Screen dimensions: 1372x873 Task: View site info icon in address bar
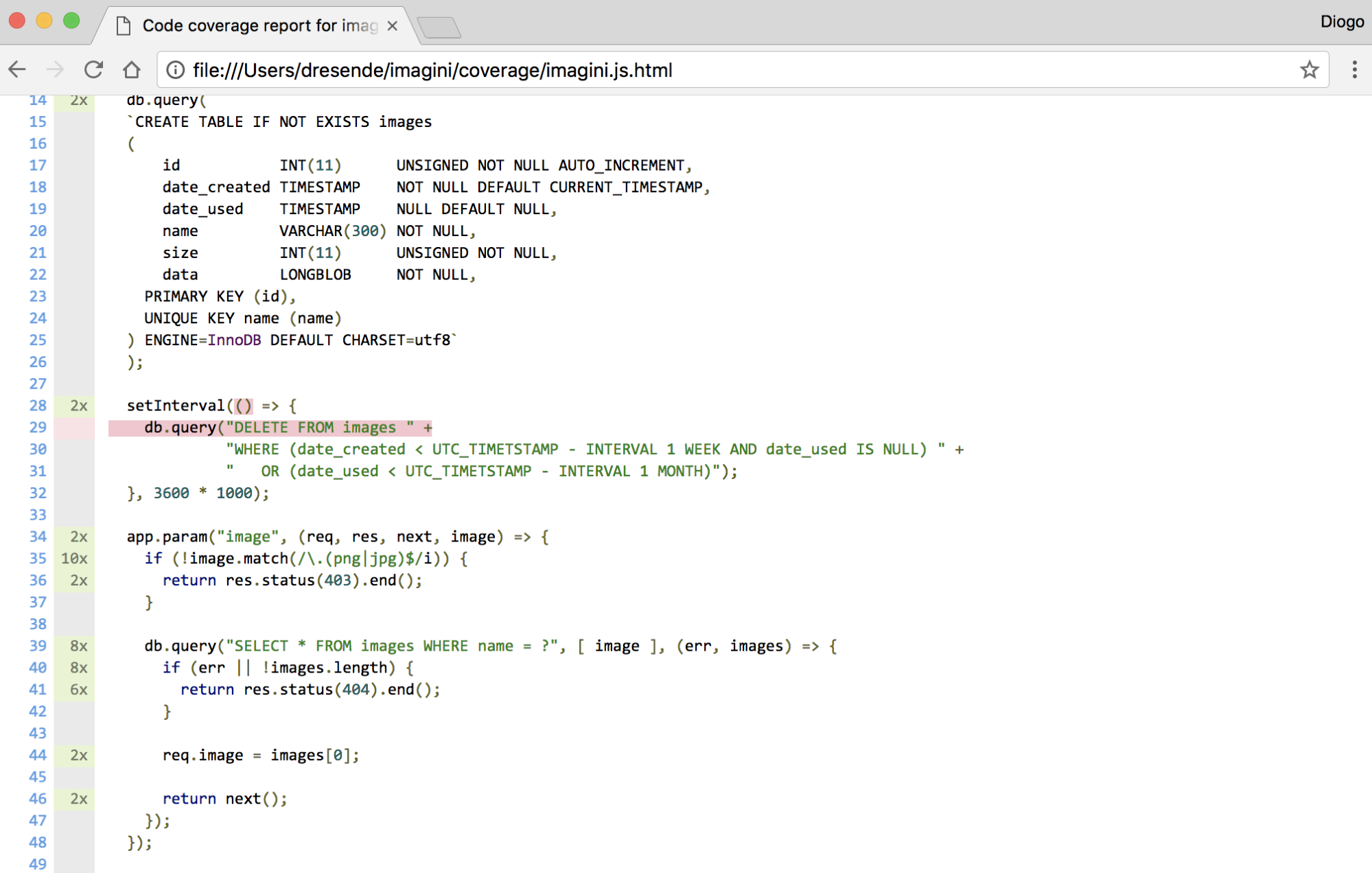pos(176,70)
